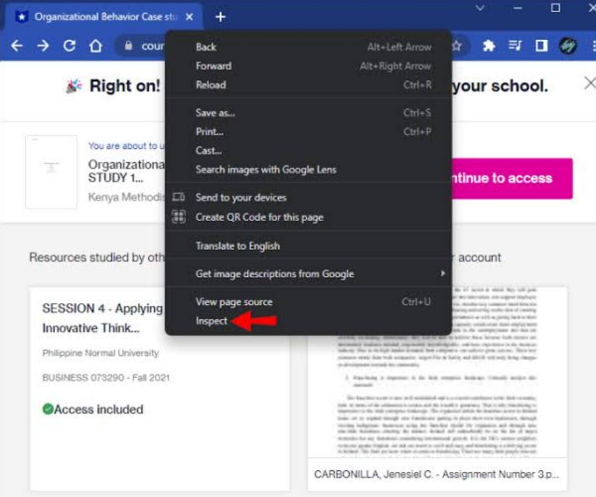Click the browser back arrow icon
The width and height of the screenshot is (596, 497).
(x=17, y=46)
